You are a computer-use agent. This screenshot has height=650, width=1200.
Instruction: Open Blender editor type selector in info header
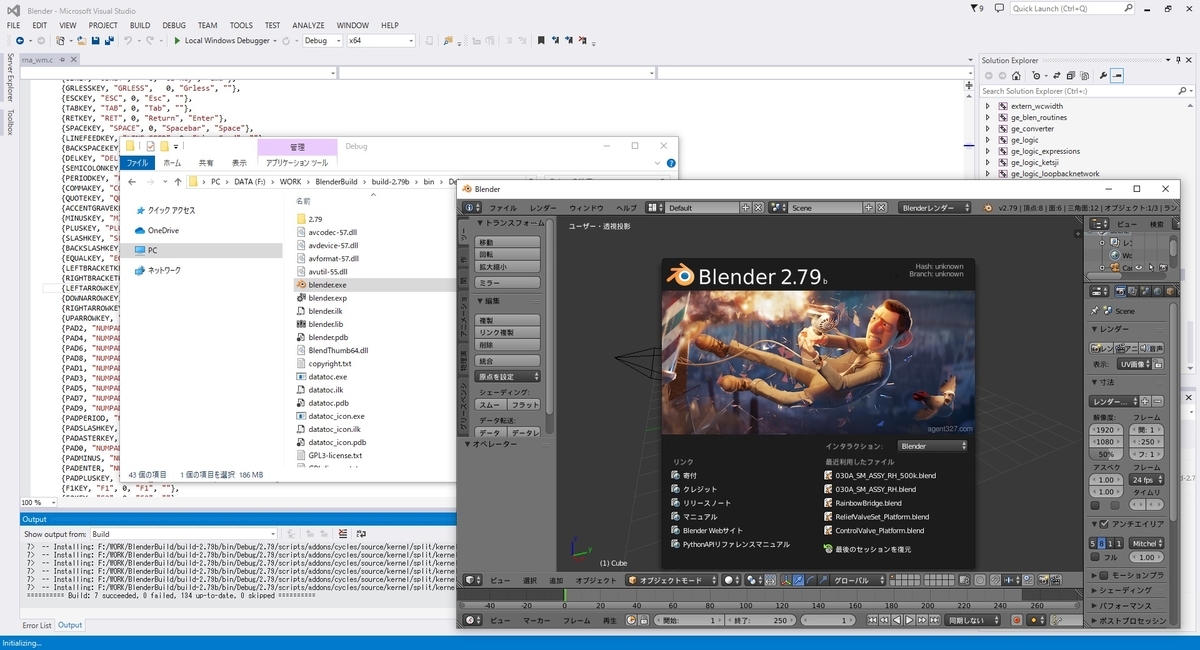click(x=473, y=208)
